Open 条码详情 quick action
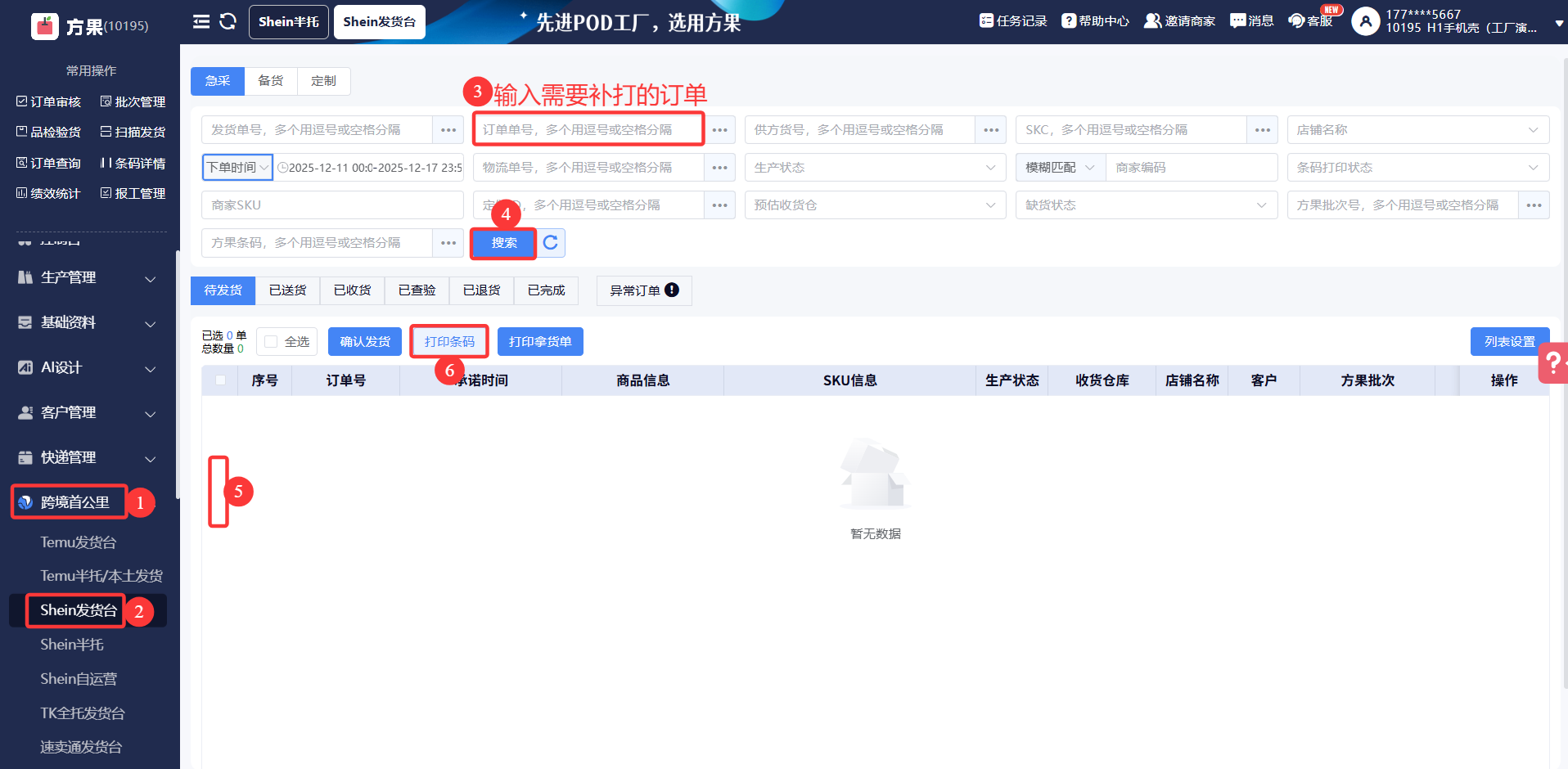The height and width of the screenshot is (769, 1568). tap(133, 163)
